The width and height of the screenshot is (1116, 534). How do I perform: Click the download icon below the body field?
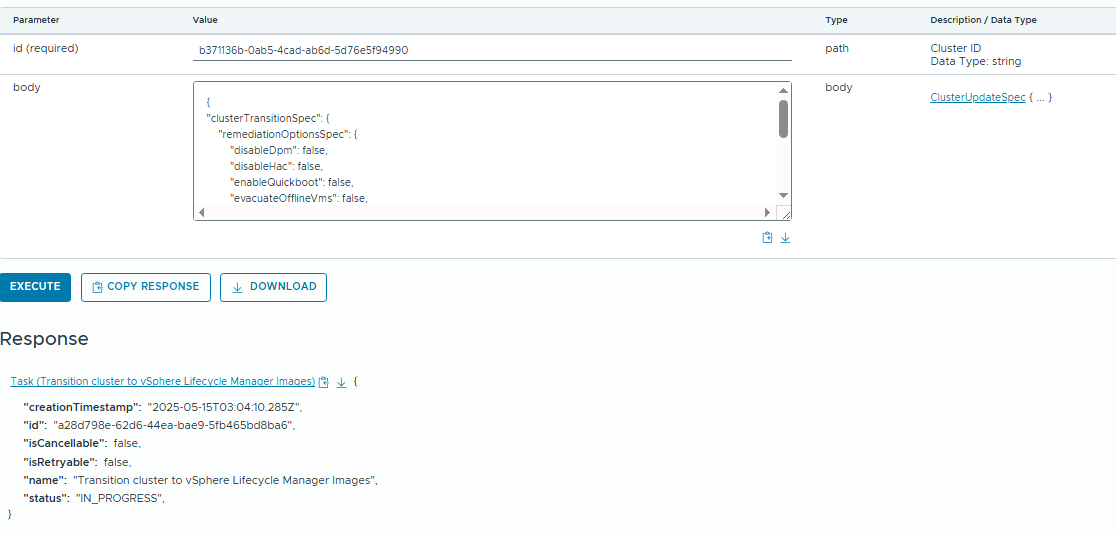coord(785,238)
